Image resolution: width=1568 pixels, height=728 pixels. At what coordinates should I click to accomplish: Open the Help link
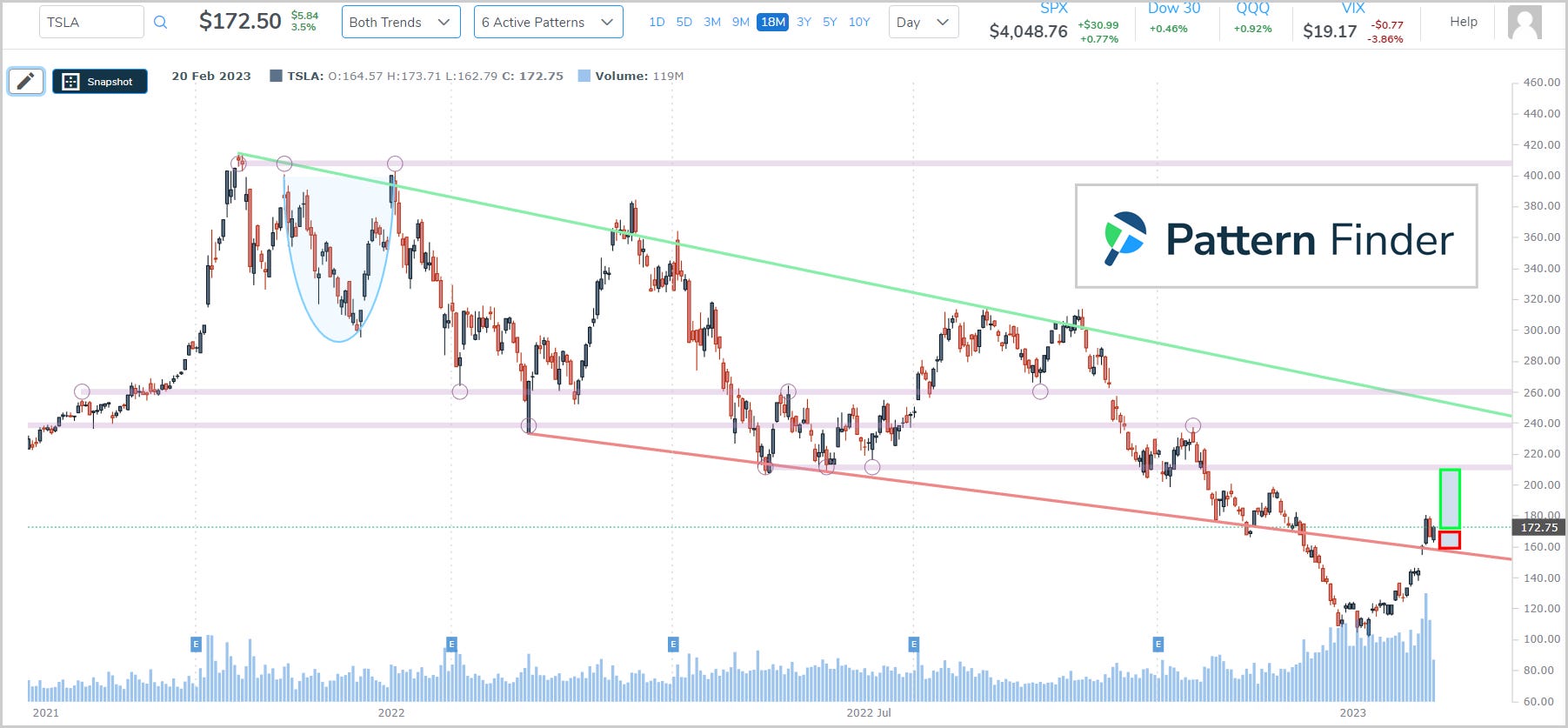click(1464, 22)
